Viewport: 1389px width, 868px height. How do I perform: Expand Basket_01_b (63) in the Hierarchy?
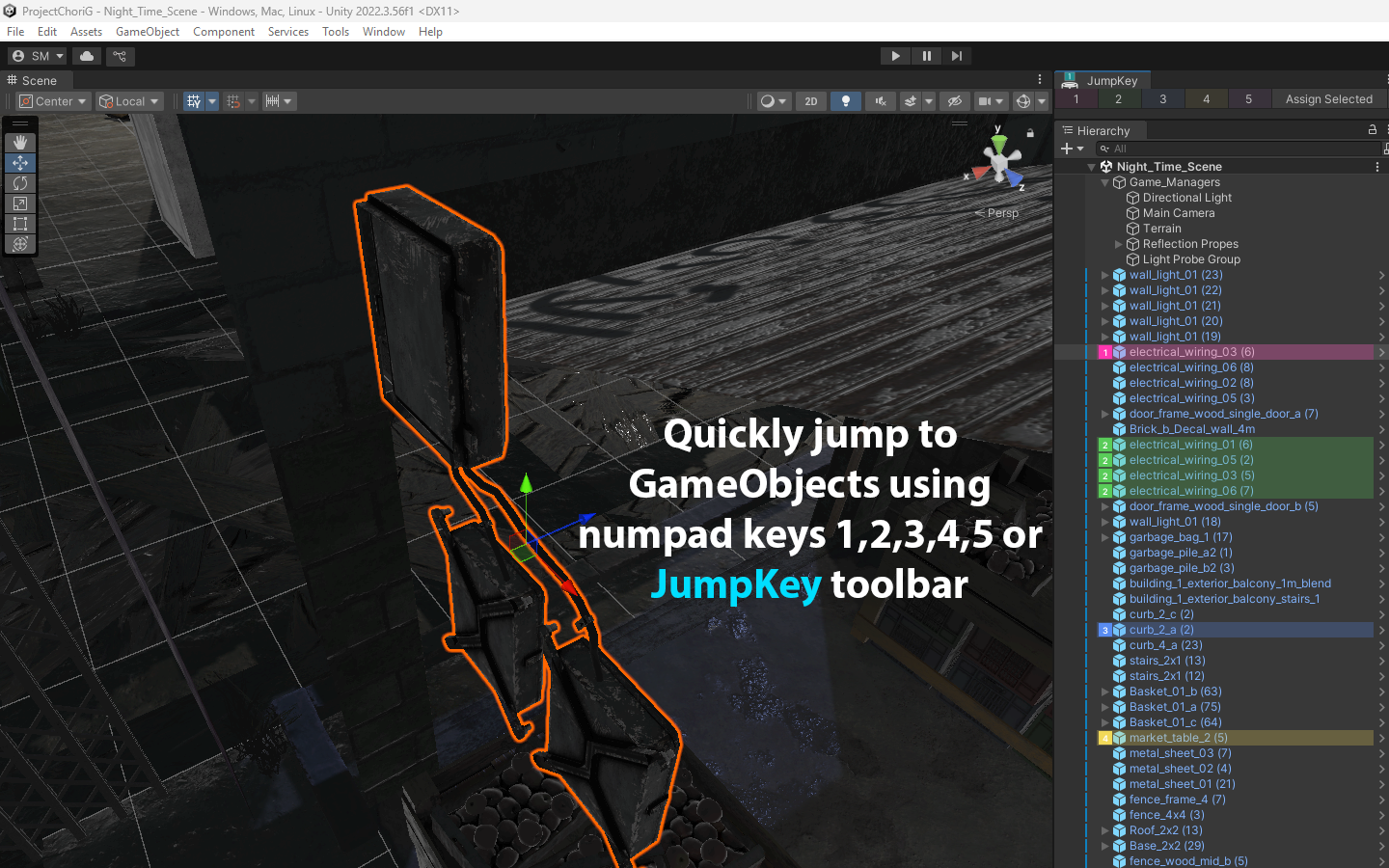(x=1104, y=692)
